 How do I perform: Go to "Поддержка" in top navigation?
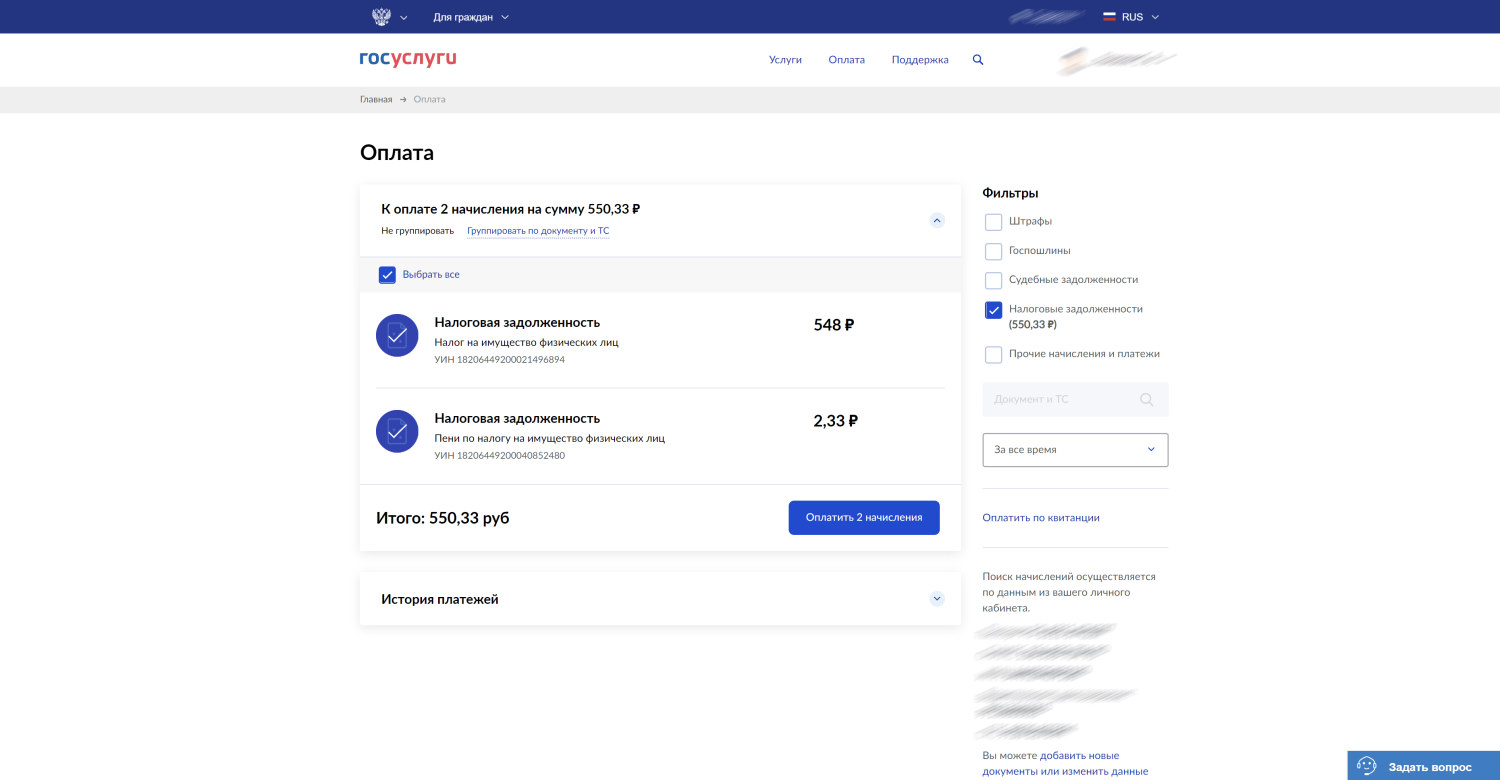click(x=920, y=60)
